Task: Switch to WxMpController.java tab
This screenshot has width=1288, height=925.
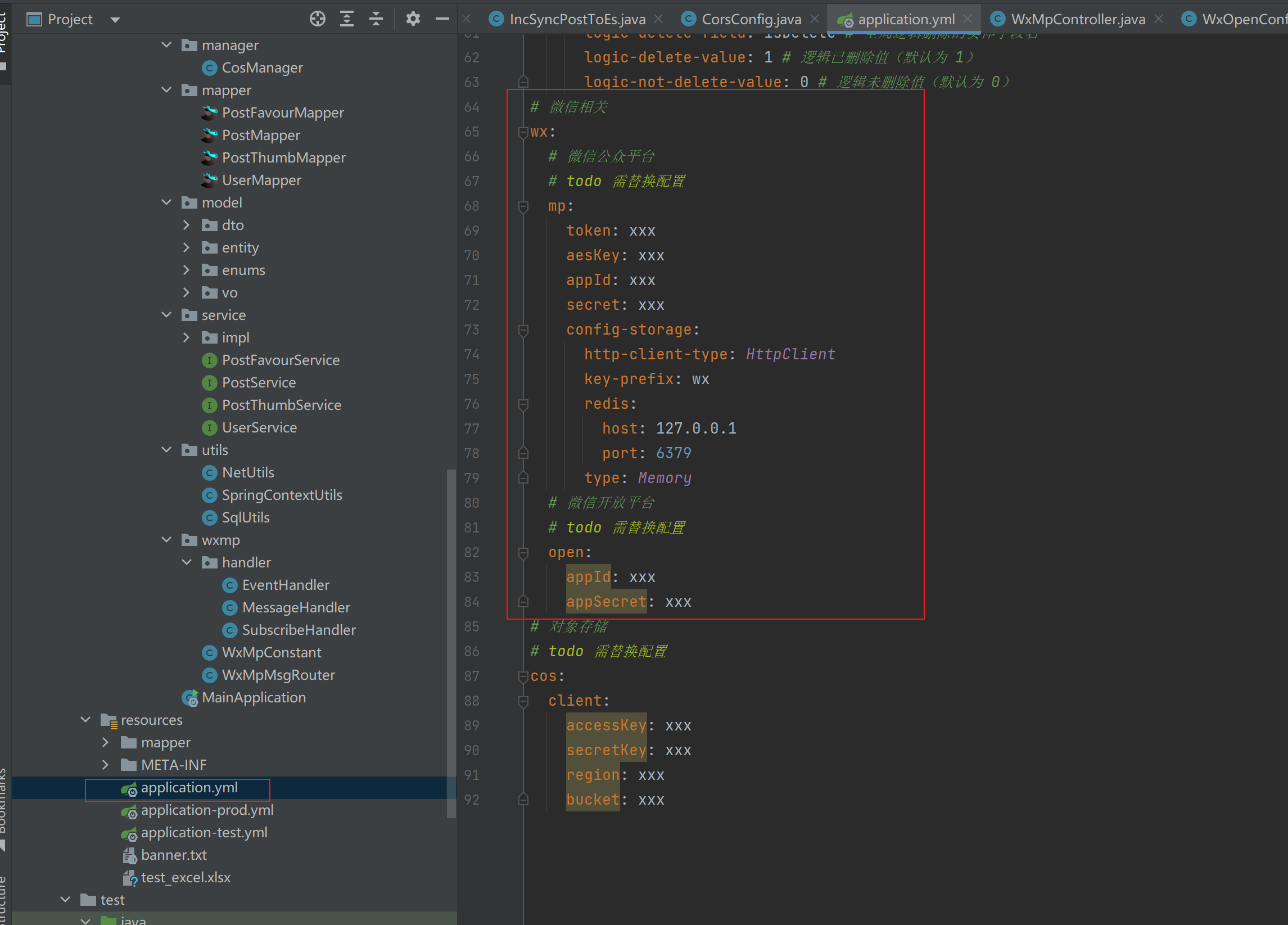Action: coord(1077,19)
